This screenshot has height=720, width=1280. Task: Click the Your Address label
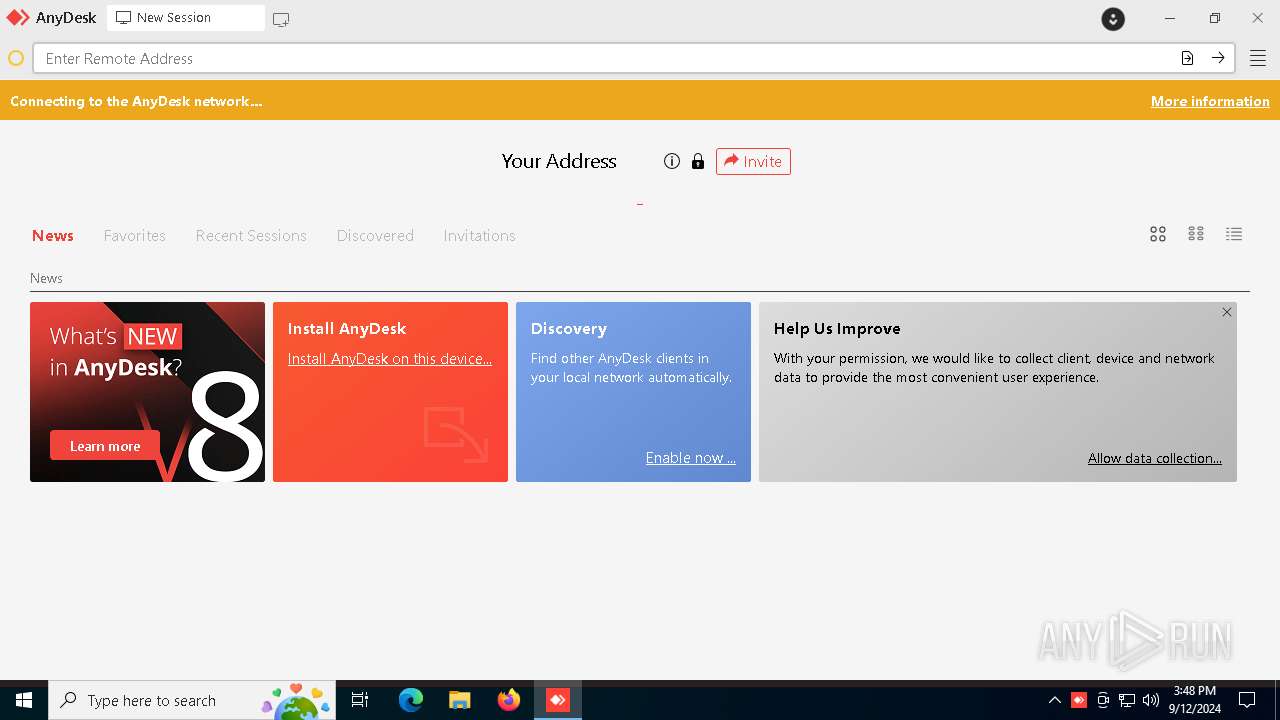559,161
